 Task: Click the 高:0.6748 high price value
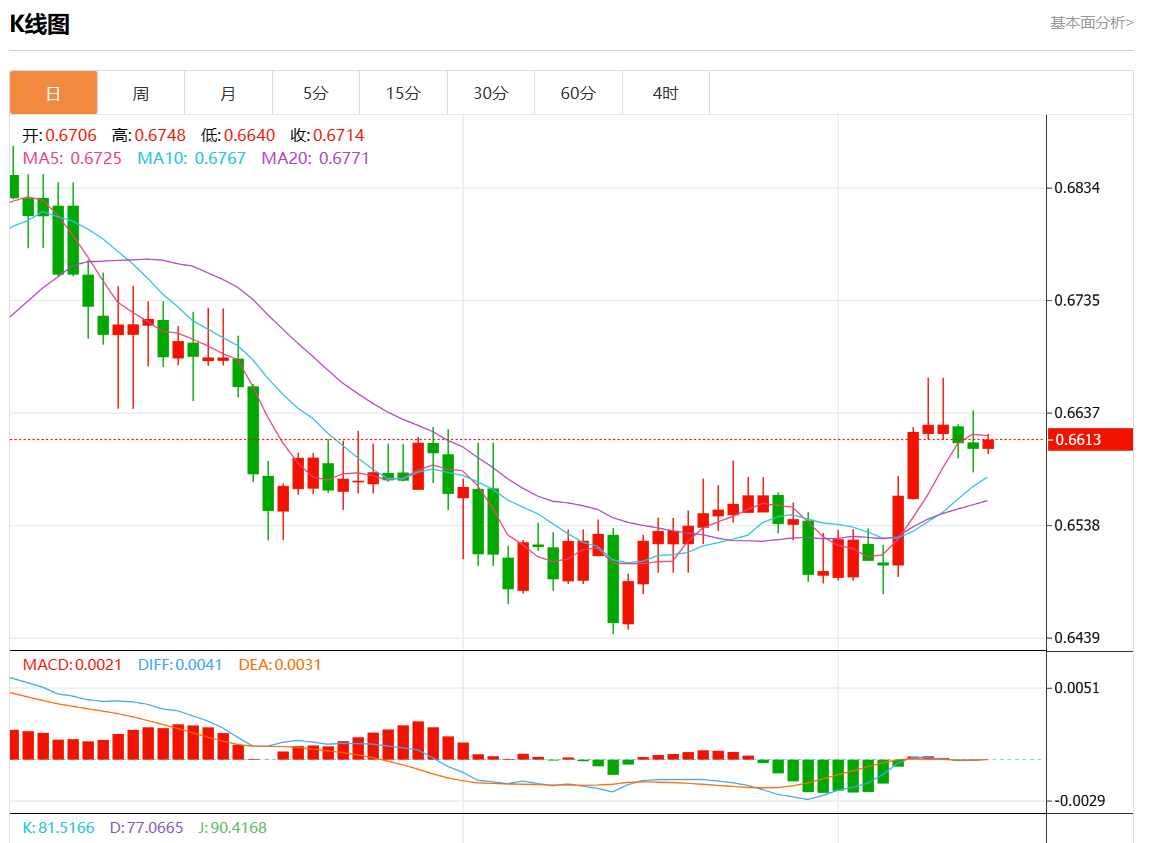(x=149, y=135)
